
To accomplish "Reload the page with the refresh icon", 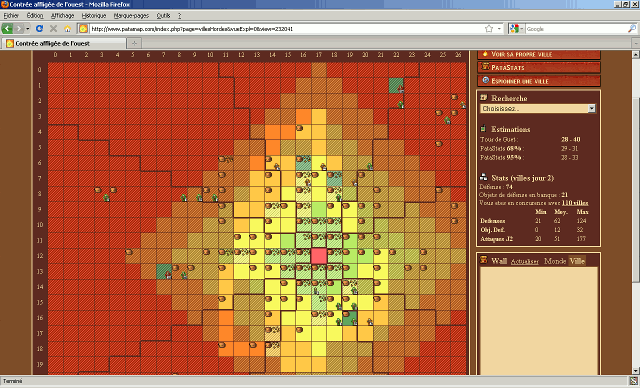I will click(40, 29).
